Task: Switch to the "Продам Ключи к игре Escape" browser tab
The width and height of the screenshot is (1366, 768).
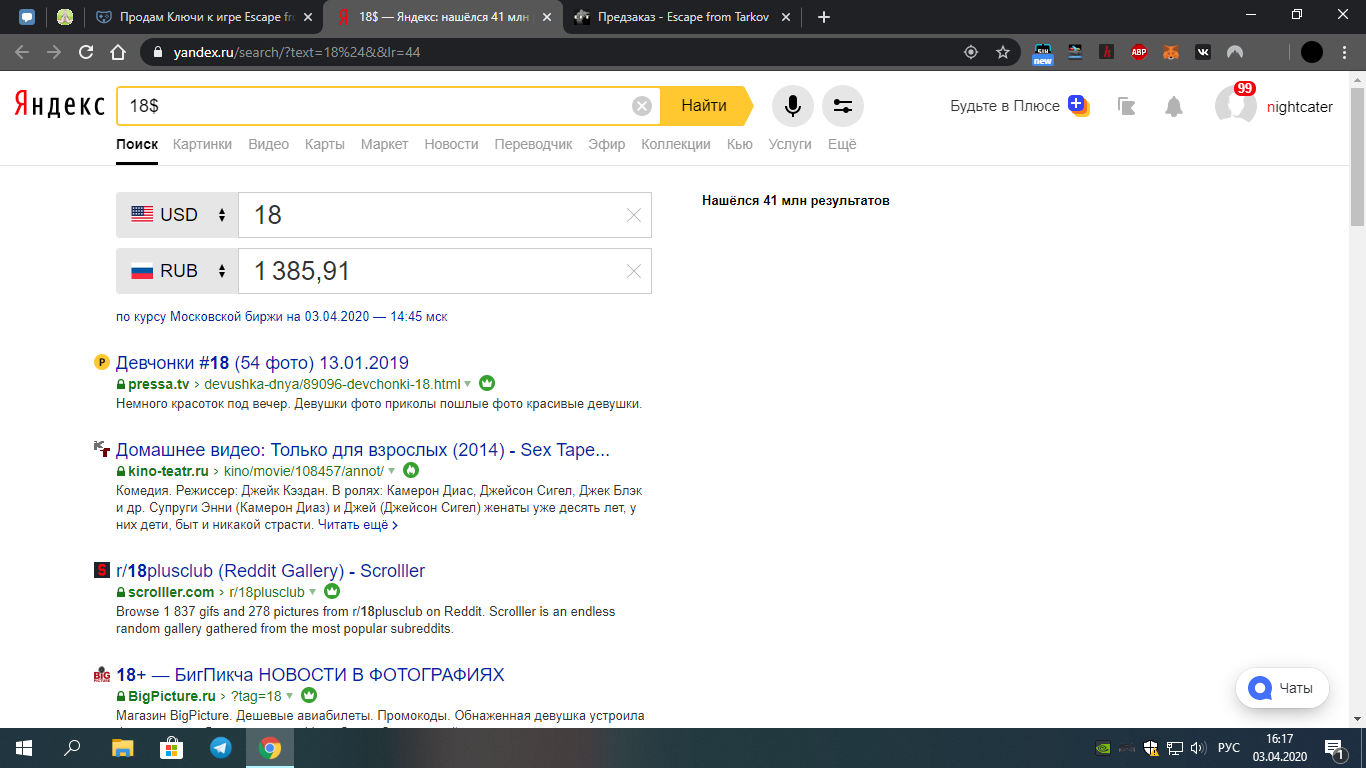Action: [x=205, y=17]
